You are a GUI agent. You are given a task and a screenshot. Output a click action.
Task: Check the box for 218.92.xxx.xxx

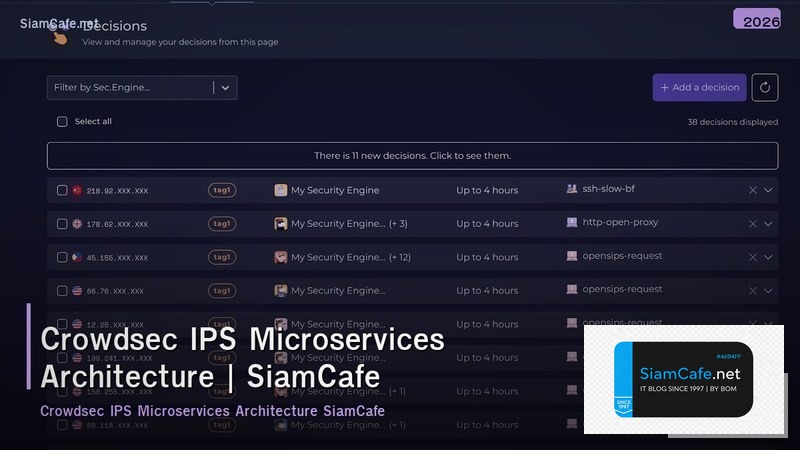point(62,190)
